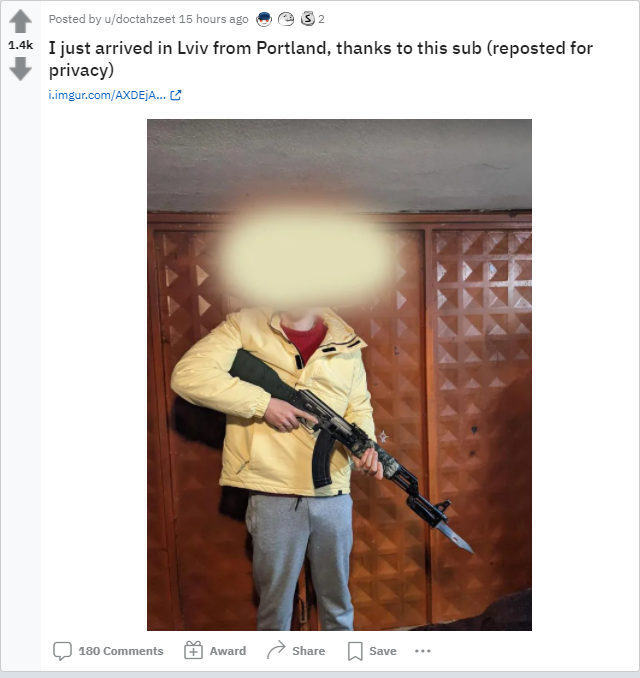Downvote the post with the down arrow
This screenshot has width=640, height=678.
(x=20, y=69)
